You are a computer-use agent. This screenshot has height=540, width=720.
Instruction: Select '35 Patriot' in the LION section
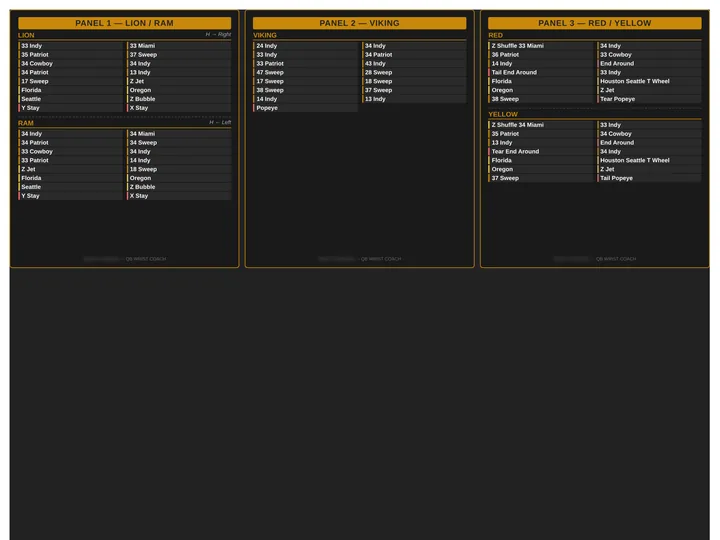tap(70, 54)
